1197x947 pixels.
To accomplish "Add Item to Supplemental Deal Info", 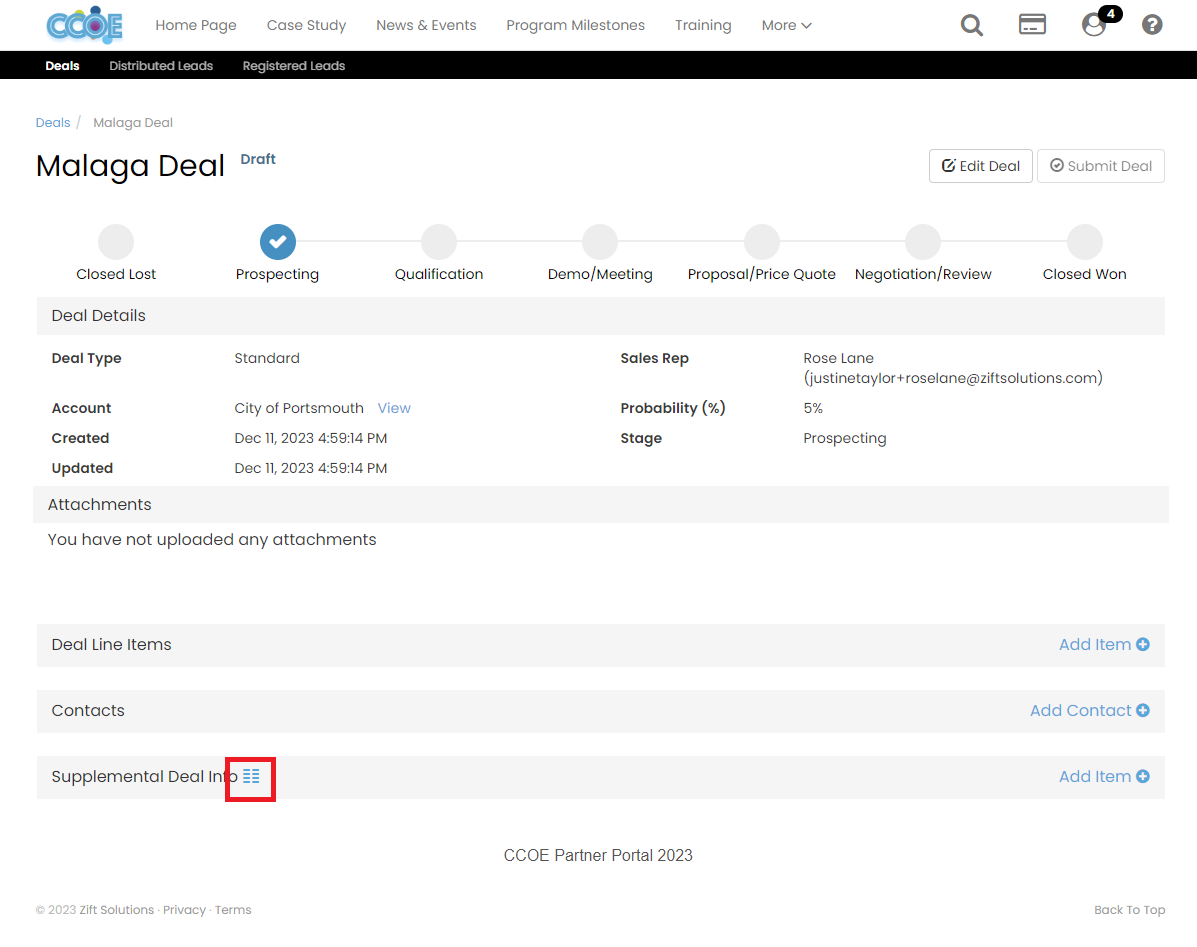I will click(1104, 776).
